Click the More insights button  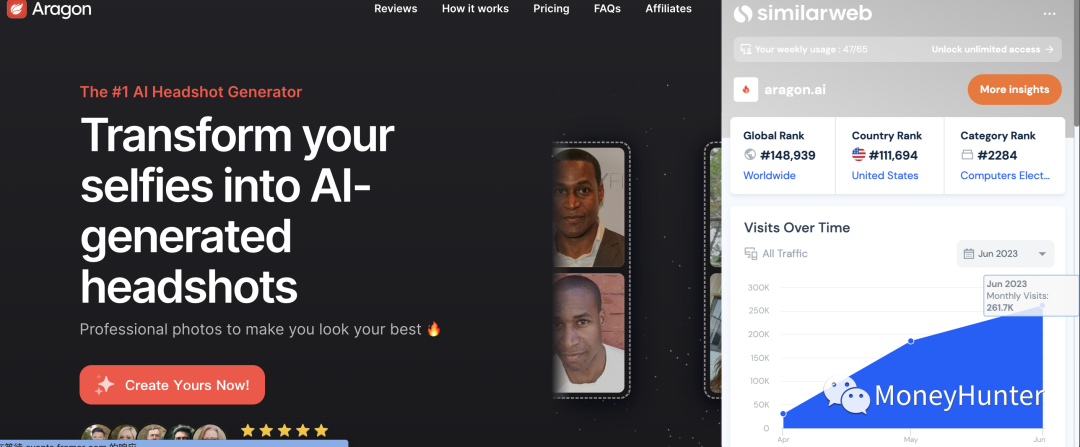pyautogui.click(x=1015, y=90)
